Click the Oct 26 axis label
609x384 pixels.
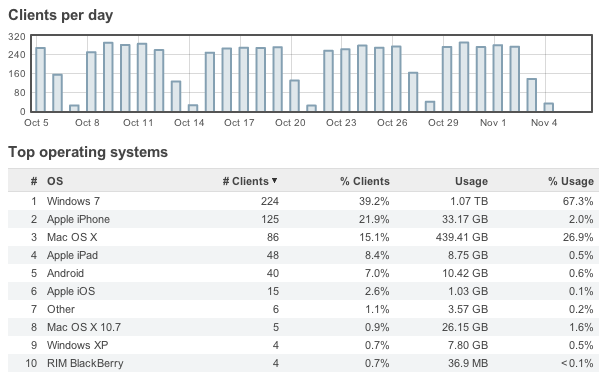392,123
